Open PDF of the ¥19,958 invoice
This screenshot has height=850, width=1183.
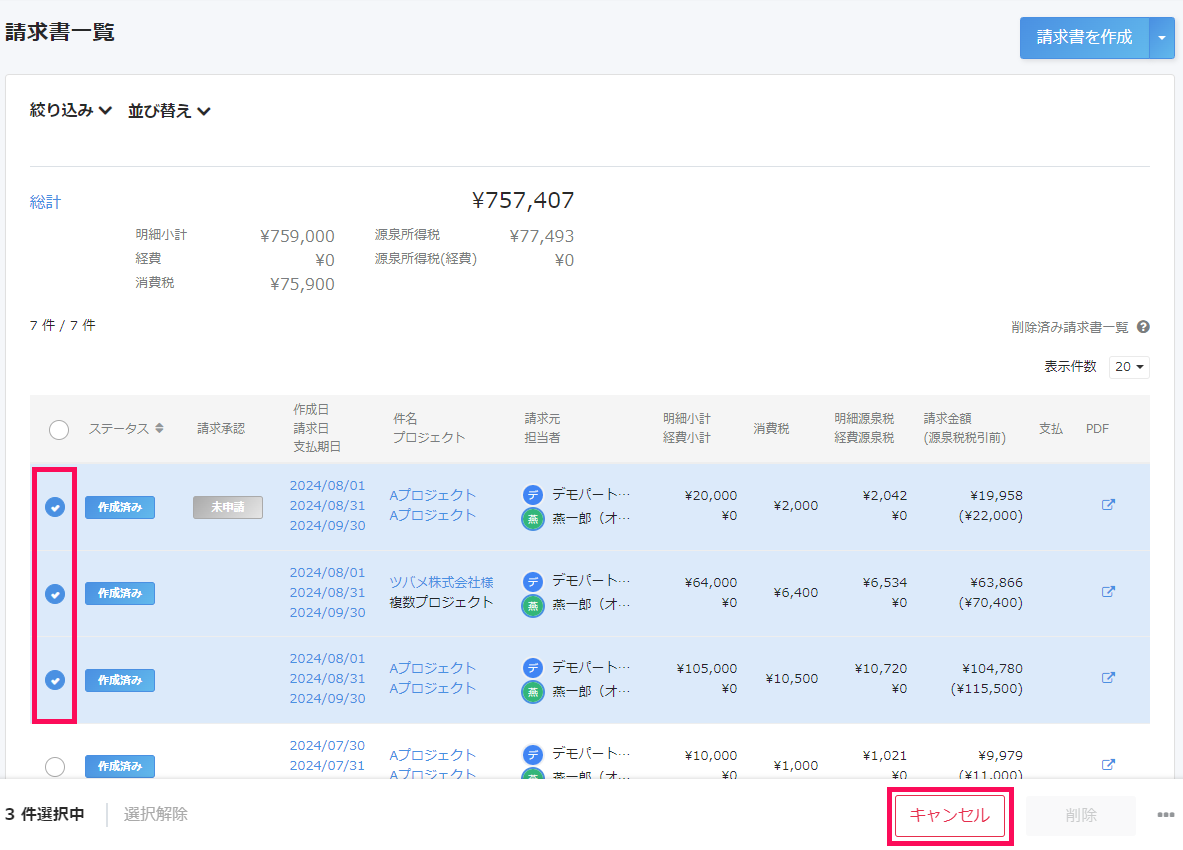click(x=1108, y=505)
